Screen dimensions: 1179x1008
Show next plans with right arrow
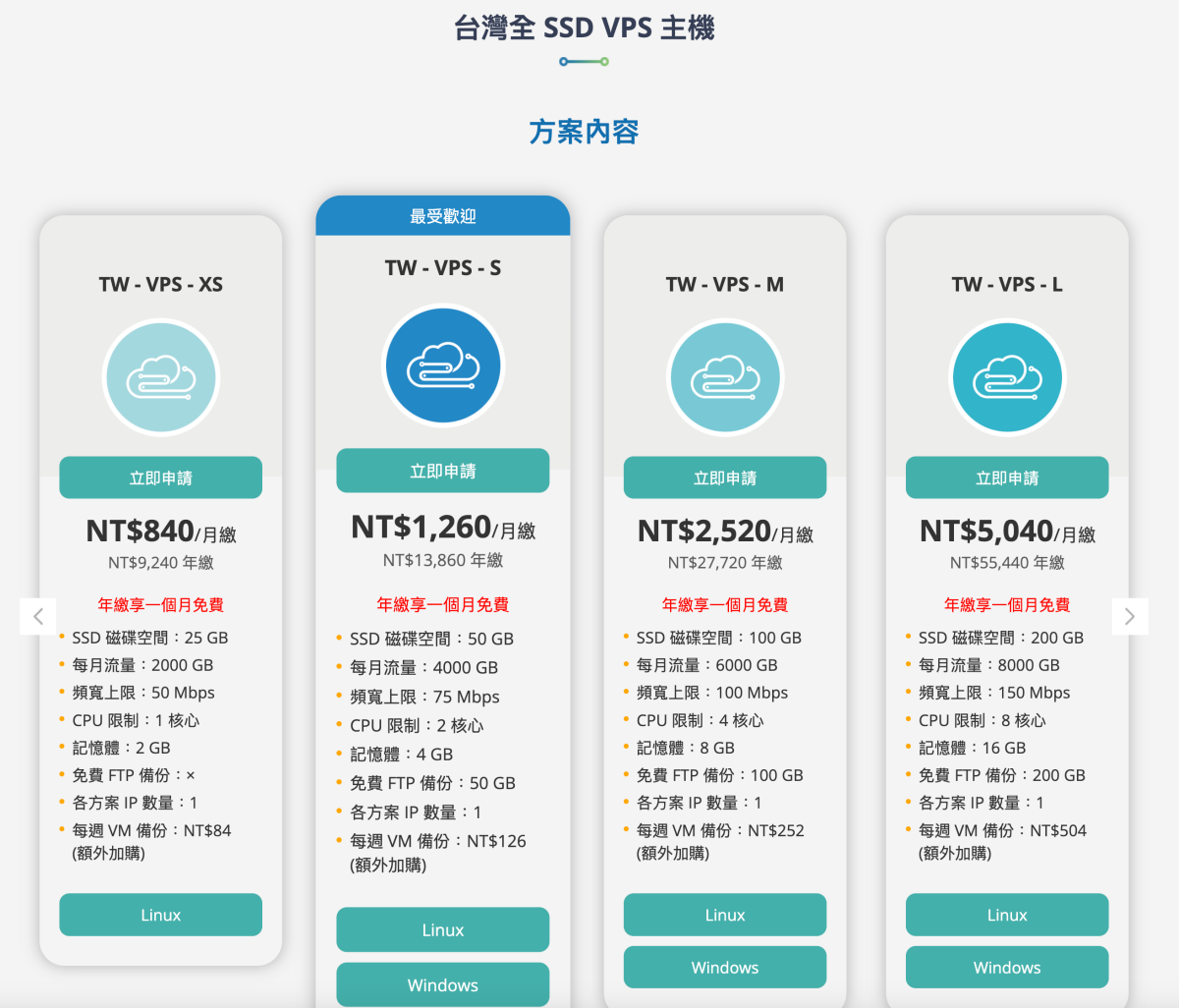click(1130, 616)
